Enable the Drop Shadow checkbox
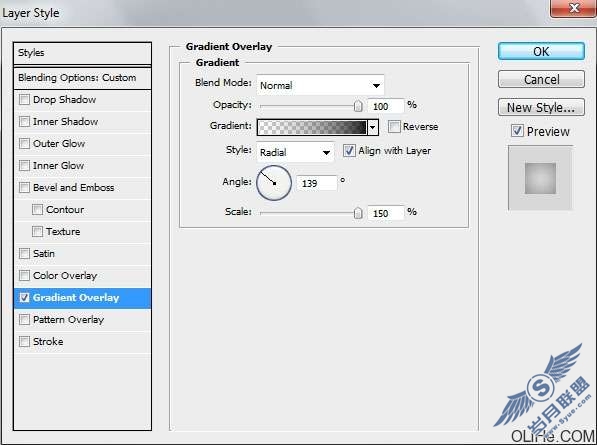The height and width of the screenshot is (445, 597). (24, 100)
